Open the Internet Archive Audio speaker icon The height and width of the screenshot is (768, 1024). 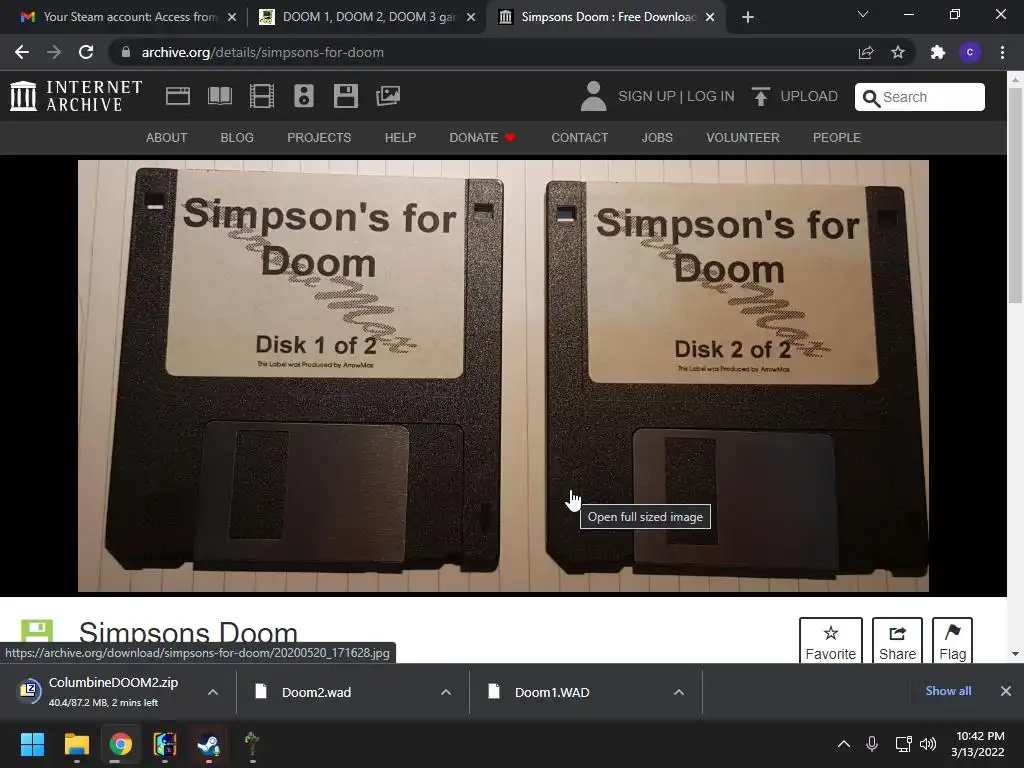coord(304,96)
